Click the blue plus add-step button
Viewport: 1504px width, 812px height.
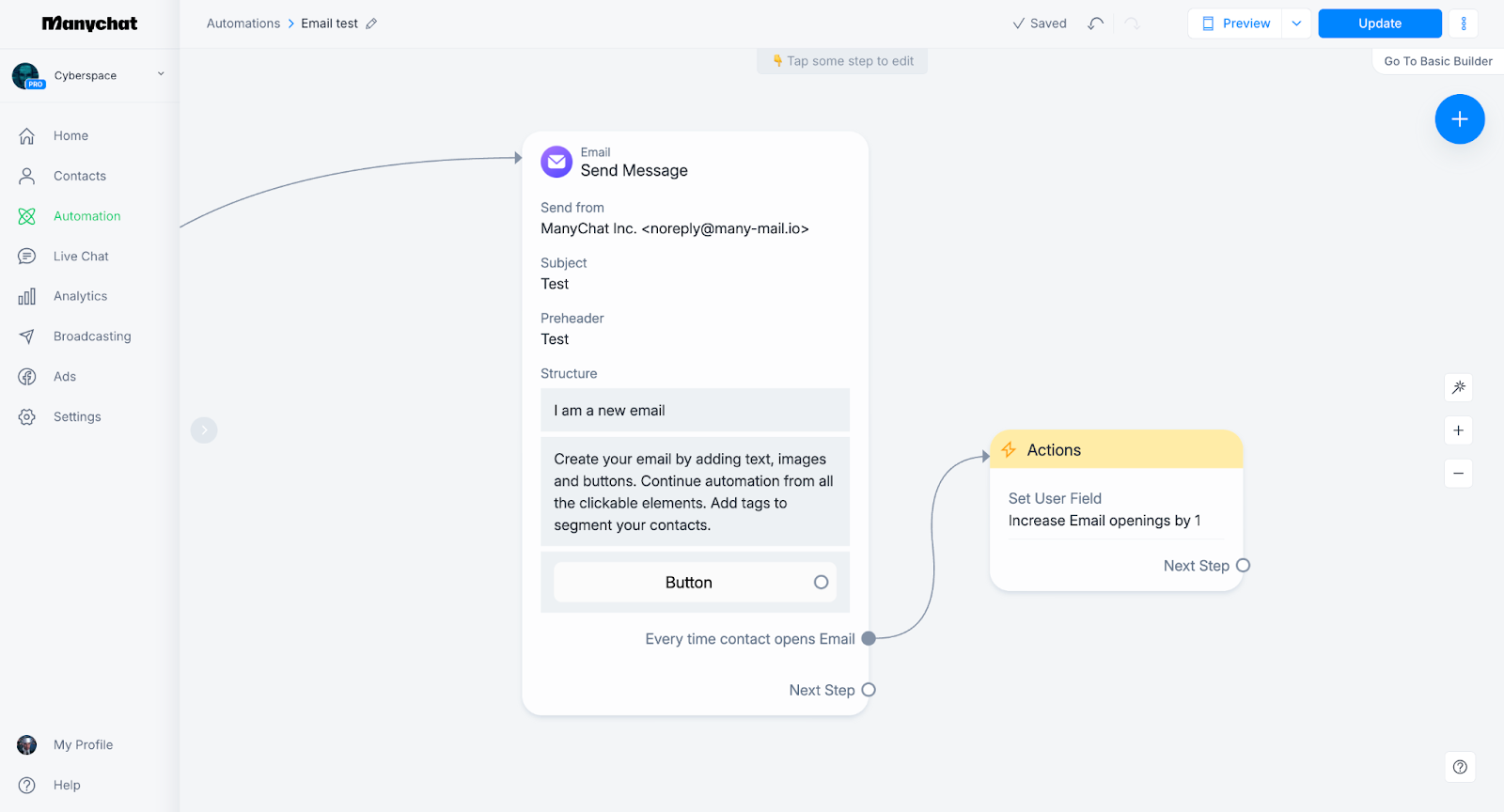[1459, 119]
